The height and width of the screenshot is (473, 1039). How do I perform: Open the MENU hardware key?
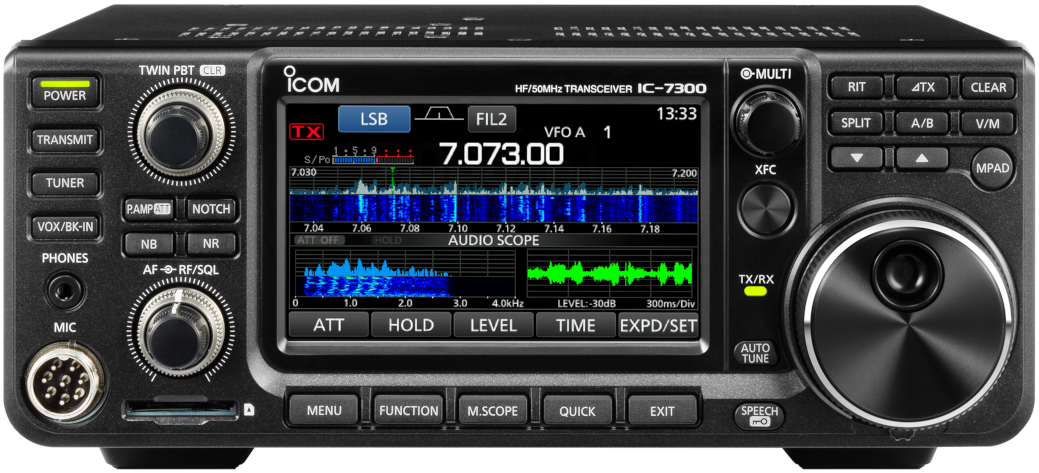[x=323, y=411]
